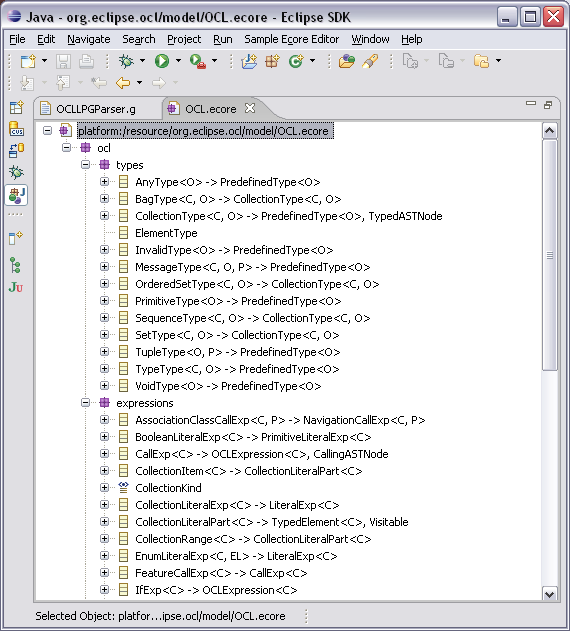The image size is (570, 631).
Task: Click the Search flashlight toolbar icon
Action: click(x=370, y=61)
